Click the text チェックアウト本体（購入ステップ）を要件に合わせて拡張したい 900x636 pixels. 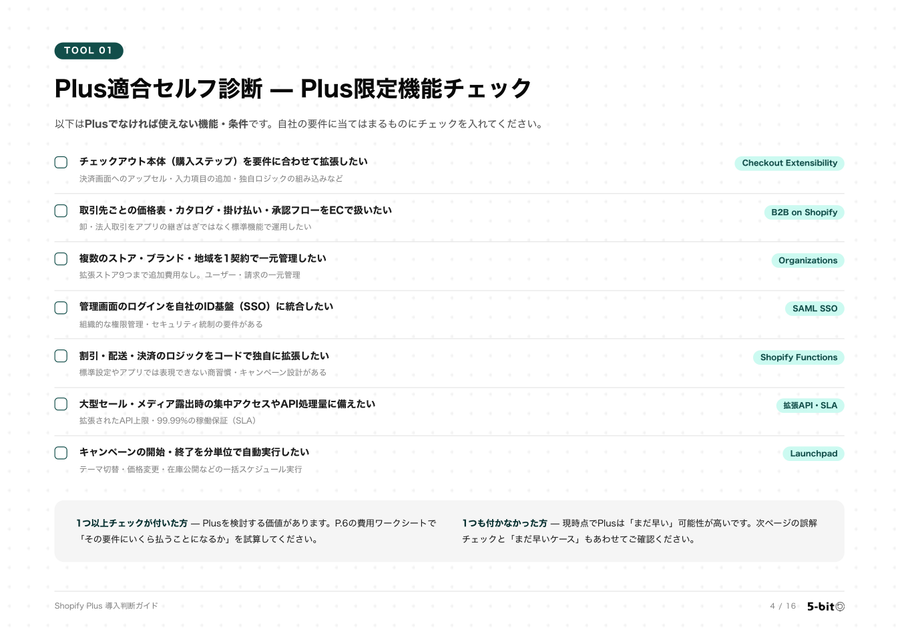223,161
